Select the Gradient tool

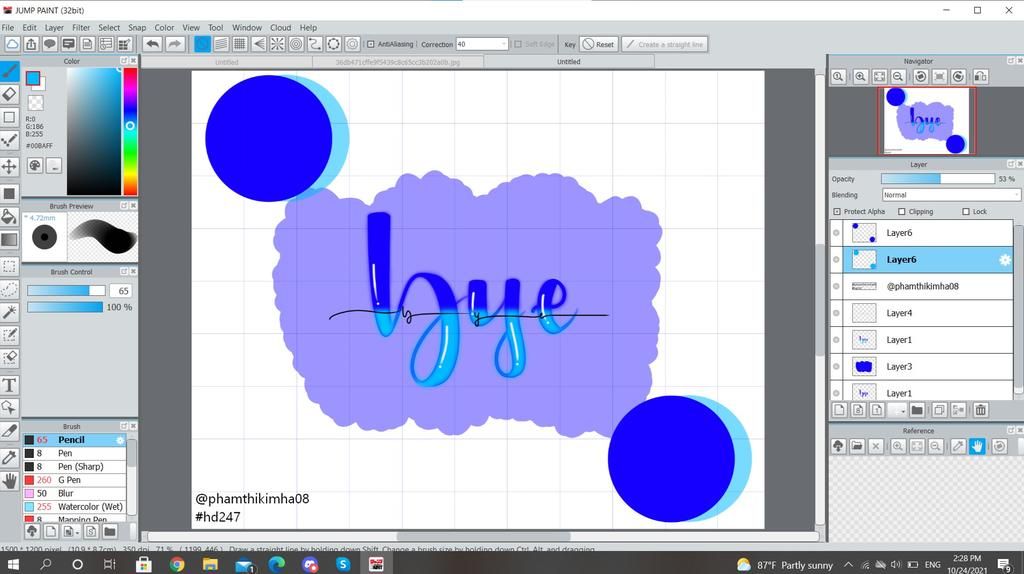(9, 240)
